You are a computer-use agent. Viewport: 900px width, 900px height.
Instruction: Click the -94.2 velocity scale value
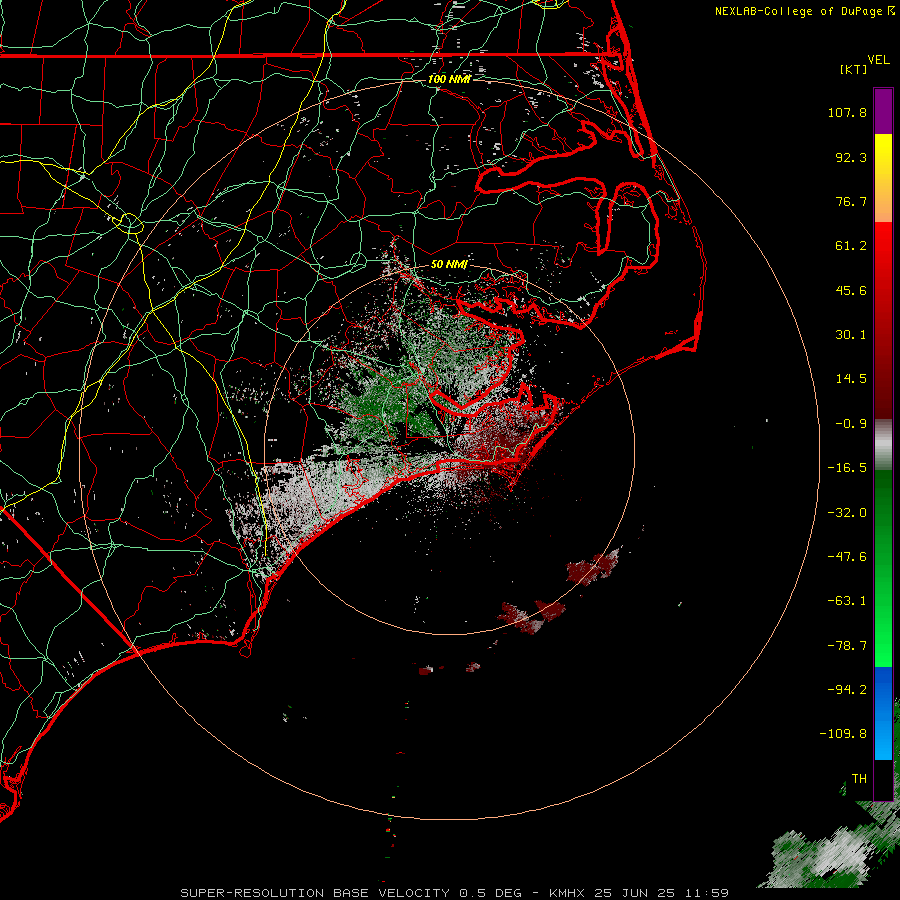click(x=847, y=689)
